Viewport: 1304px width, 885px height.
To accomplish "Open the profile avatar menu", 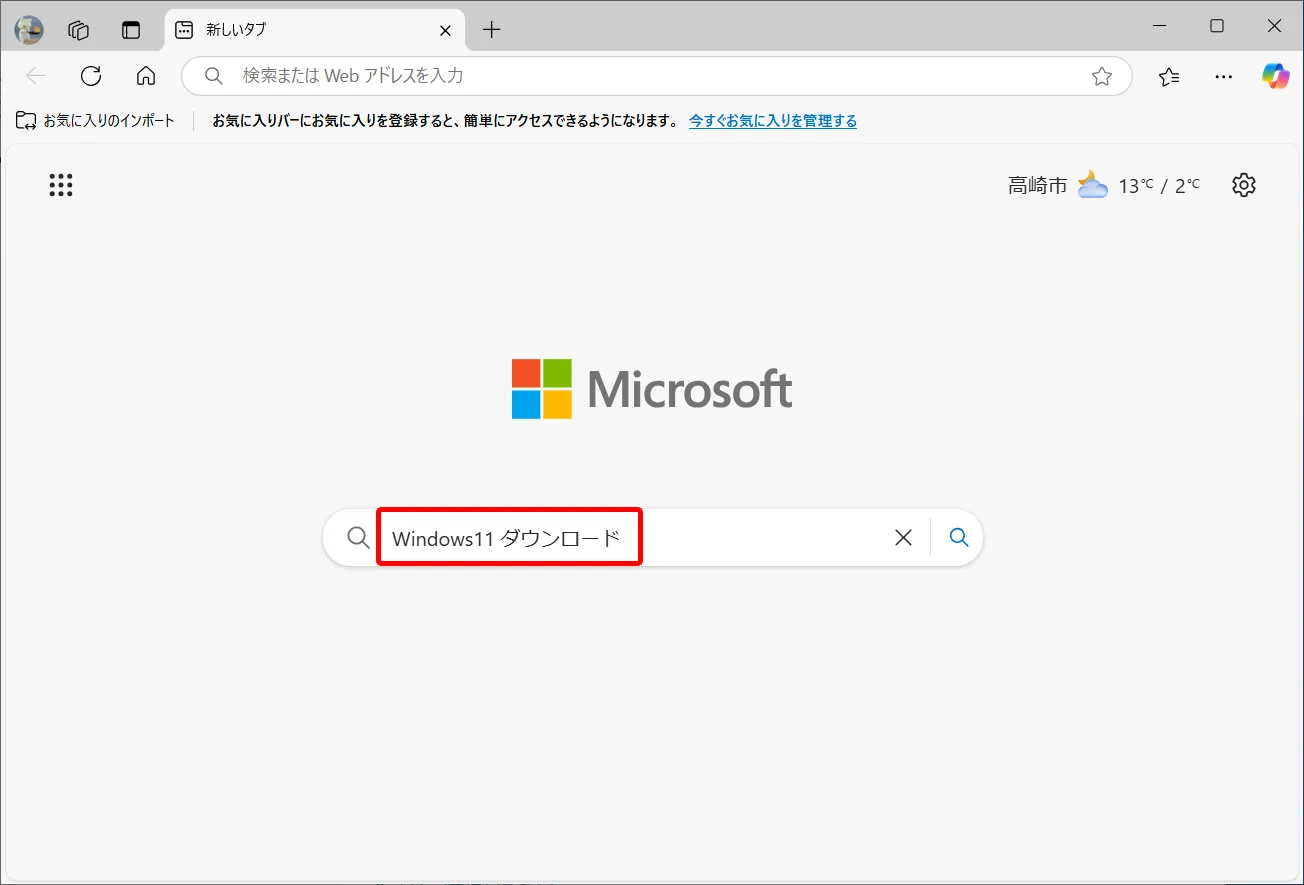I will point(29,30).
